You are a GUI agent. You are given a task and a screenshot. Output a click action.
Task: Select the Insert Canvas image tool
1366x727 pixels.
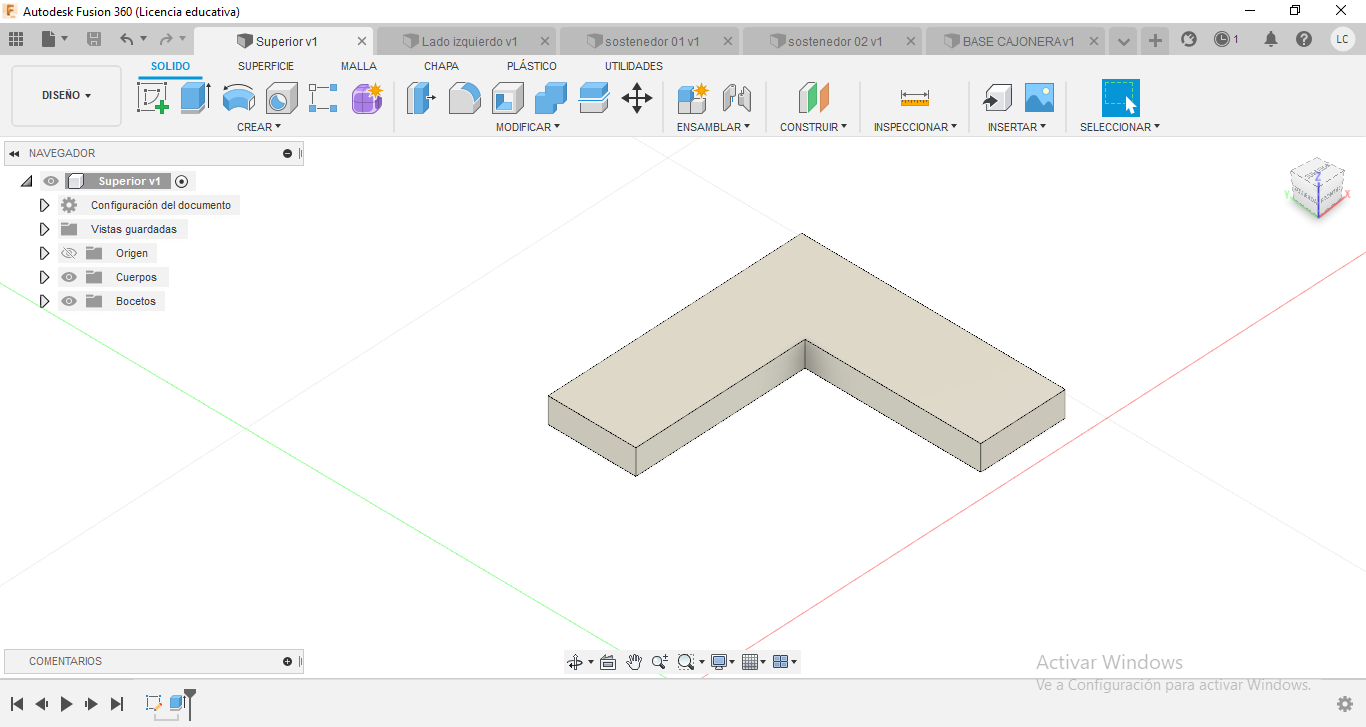click(x=1039, y=98)
